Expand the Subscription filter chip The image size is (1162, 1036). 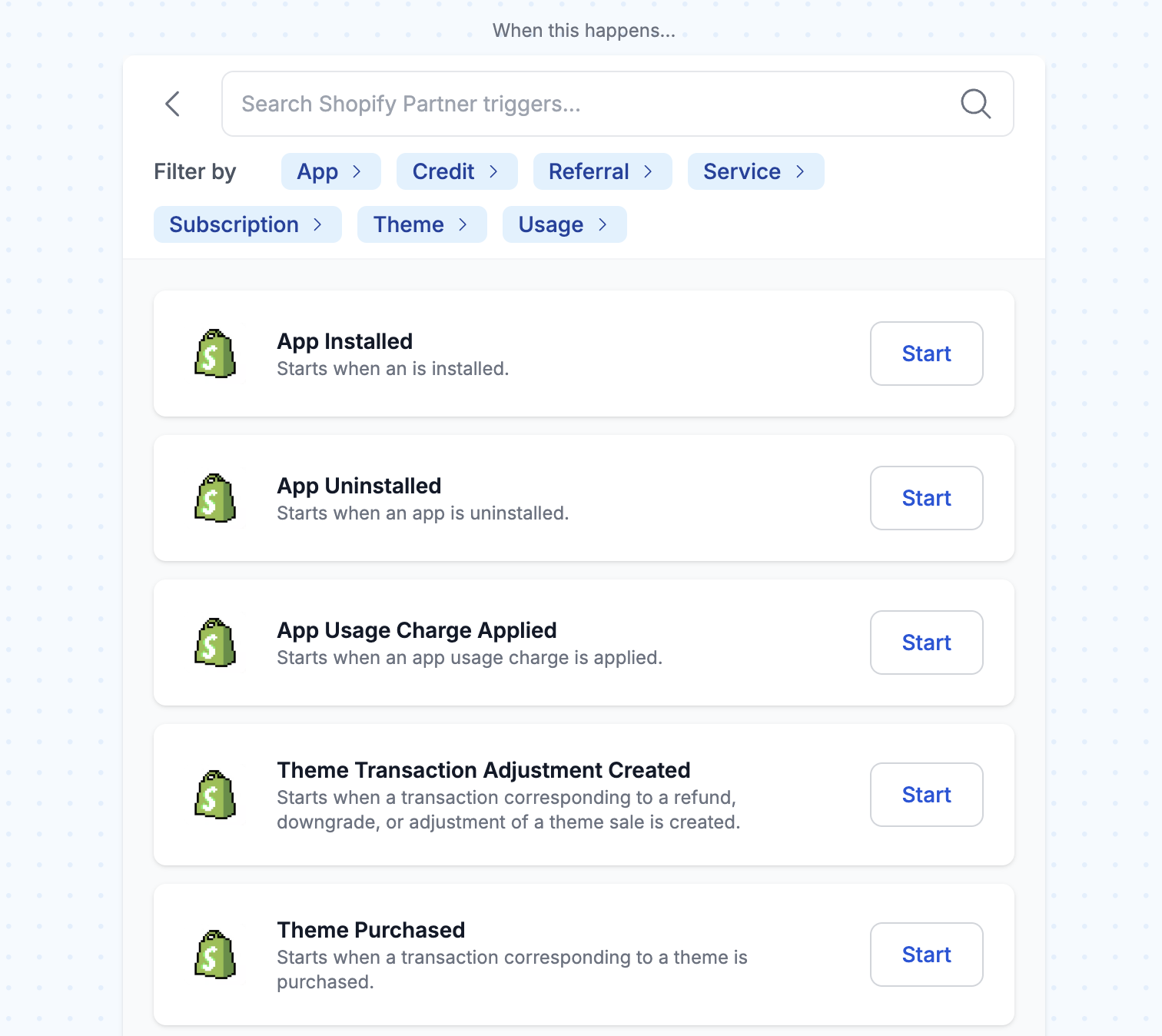[247, 224]
